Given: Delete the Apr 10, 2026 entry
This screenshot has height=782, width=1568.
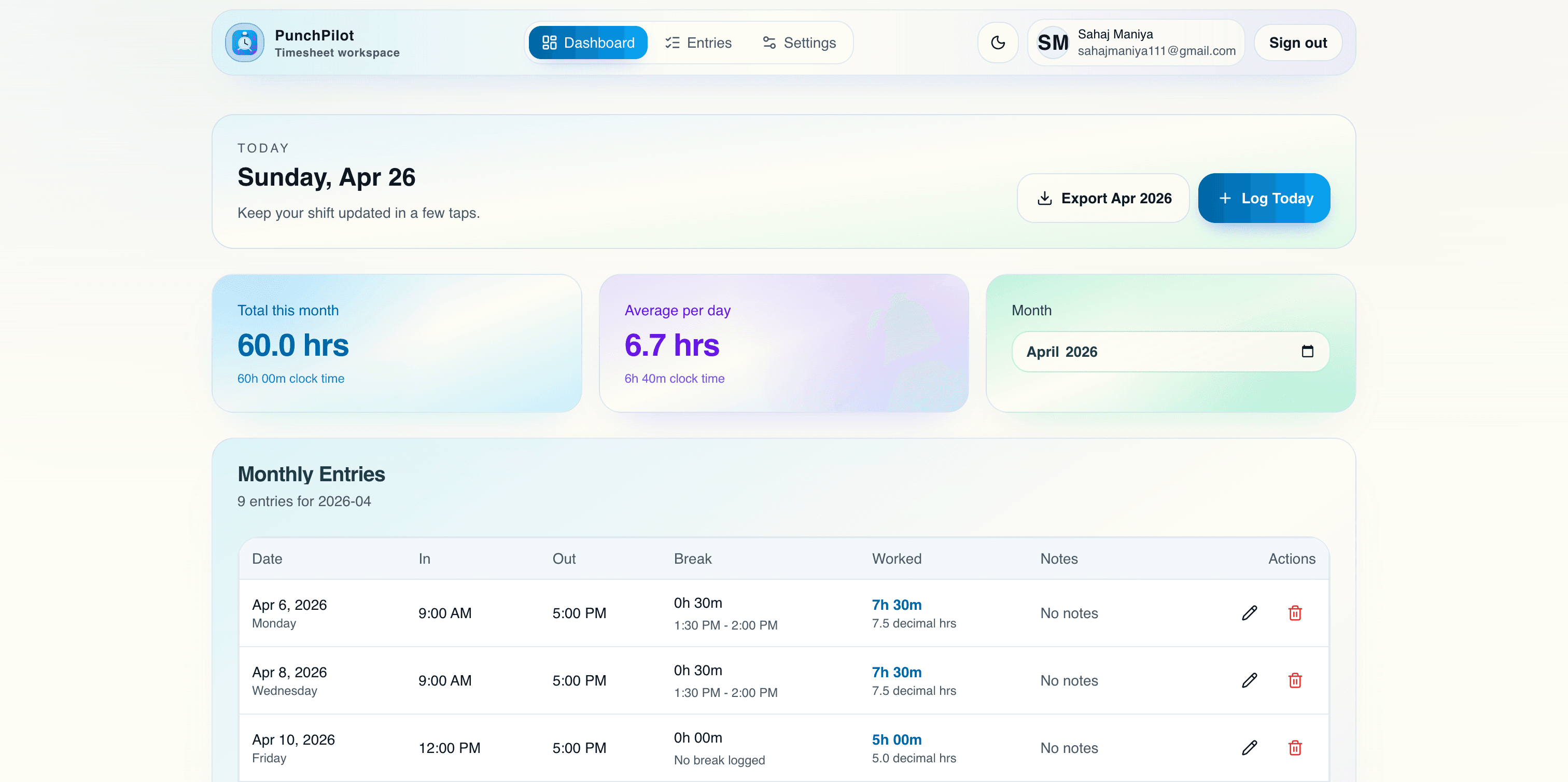Looking at the screenshot, I should (x=1295, y=748).
